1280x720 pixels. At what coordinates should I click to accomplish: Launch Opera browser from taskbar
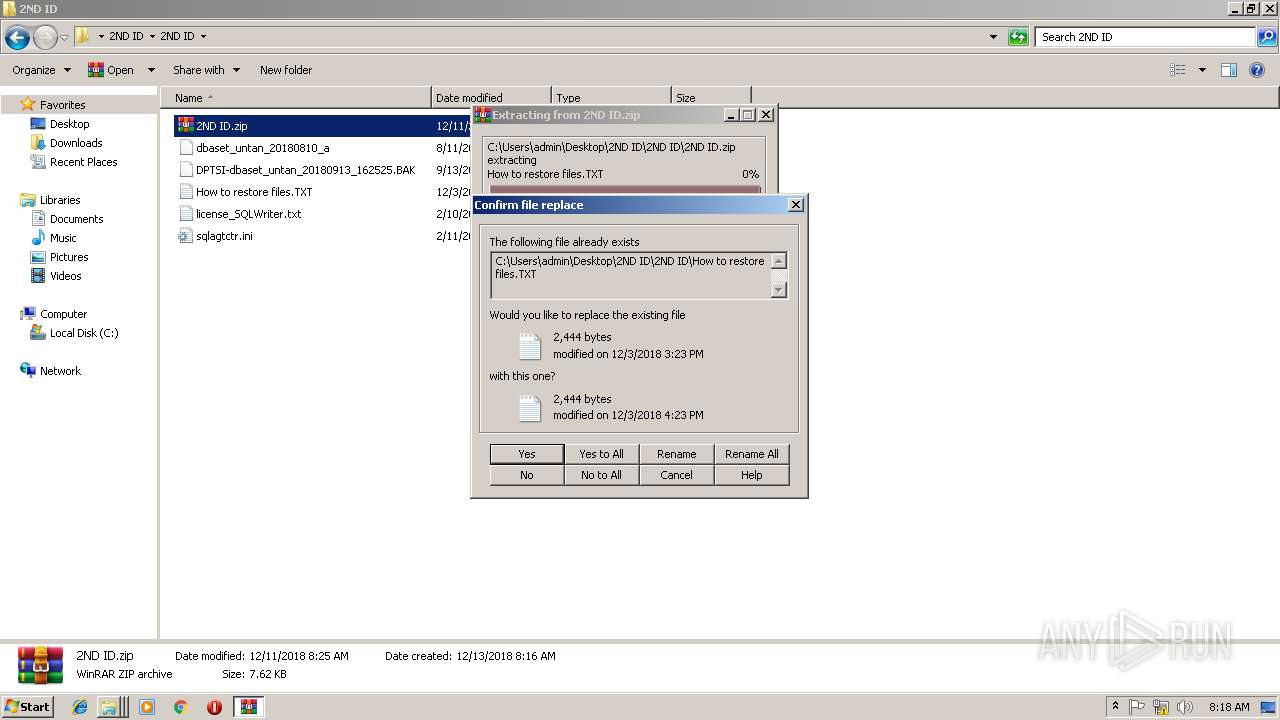coord(214,707)
